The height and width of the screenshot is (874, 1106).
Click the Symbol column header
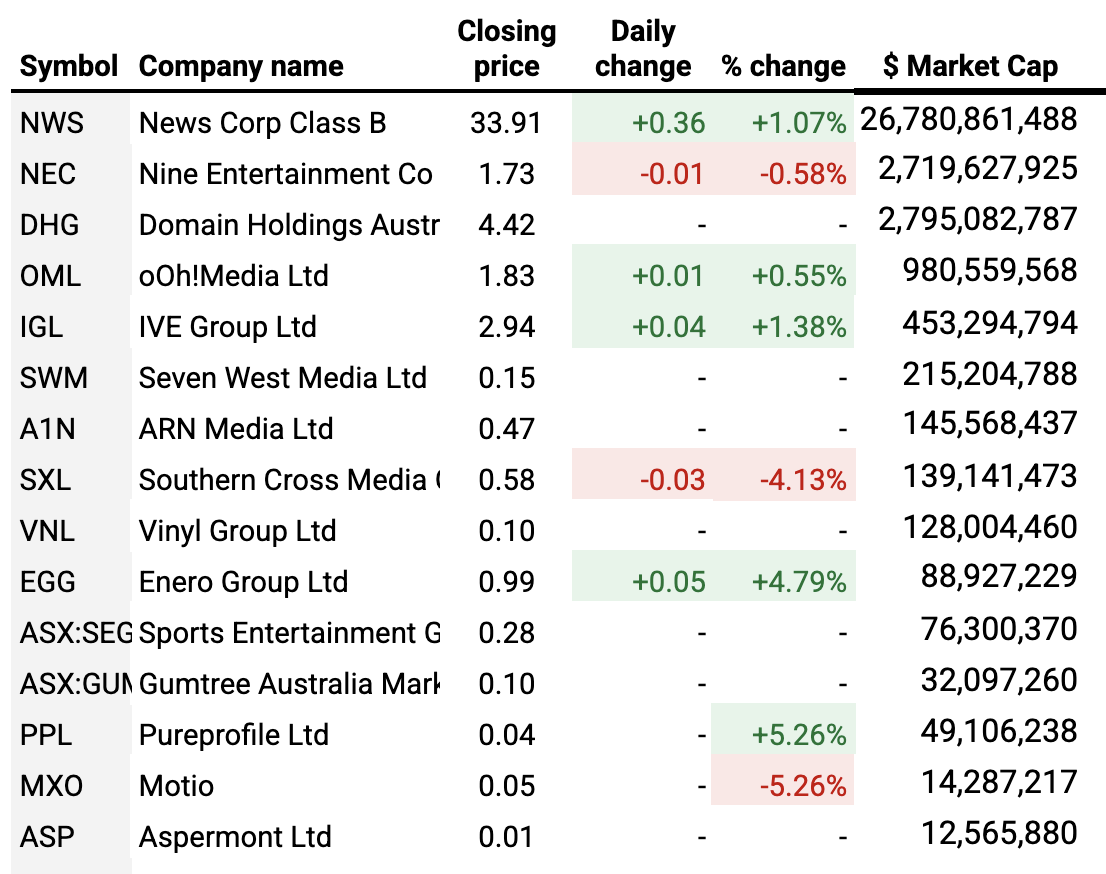coord(69,66)
